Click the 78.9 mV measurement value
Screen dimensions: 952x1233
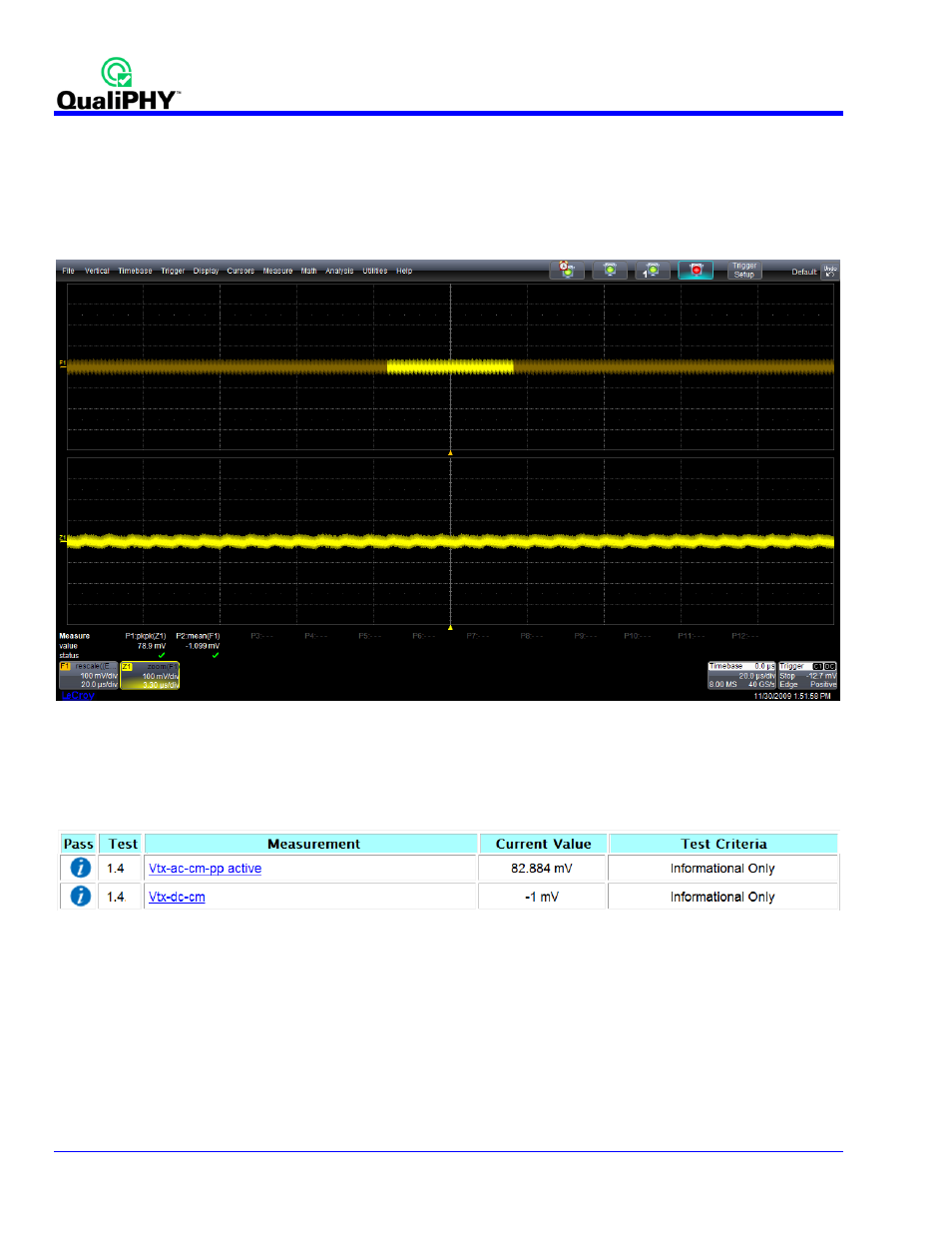click(152, 646)
